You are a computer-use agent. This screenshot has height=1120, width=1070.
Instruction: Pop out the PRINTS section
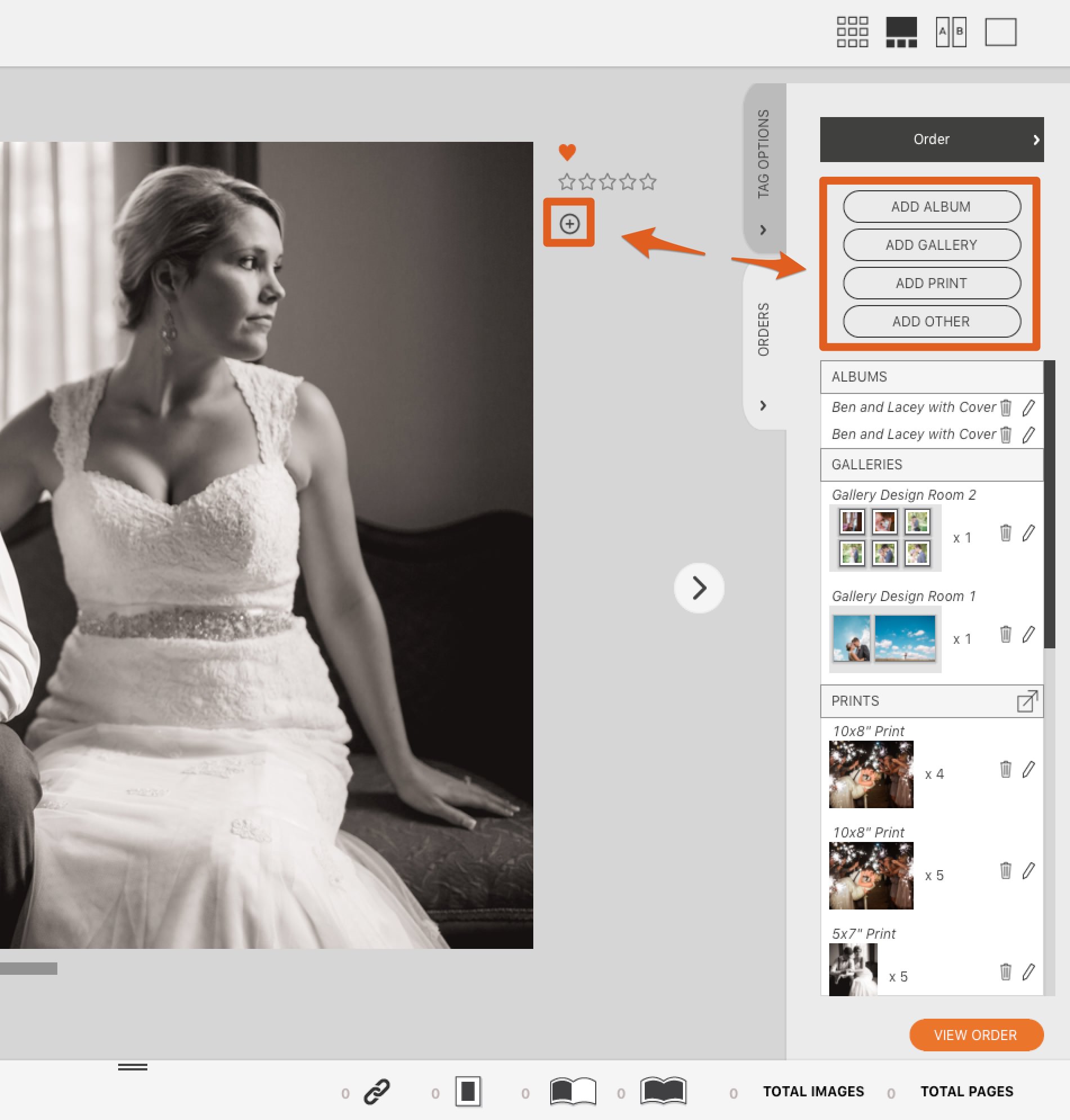1027,701
